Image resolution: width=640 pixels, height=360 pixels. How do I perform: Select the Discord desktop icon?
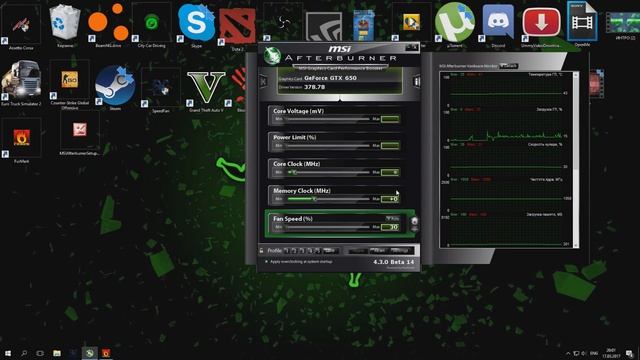click(498, 25)
